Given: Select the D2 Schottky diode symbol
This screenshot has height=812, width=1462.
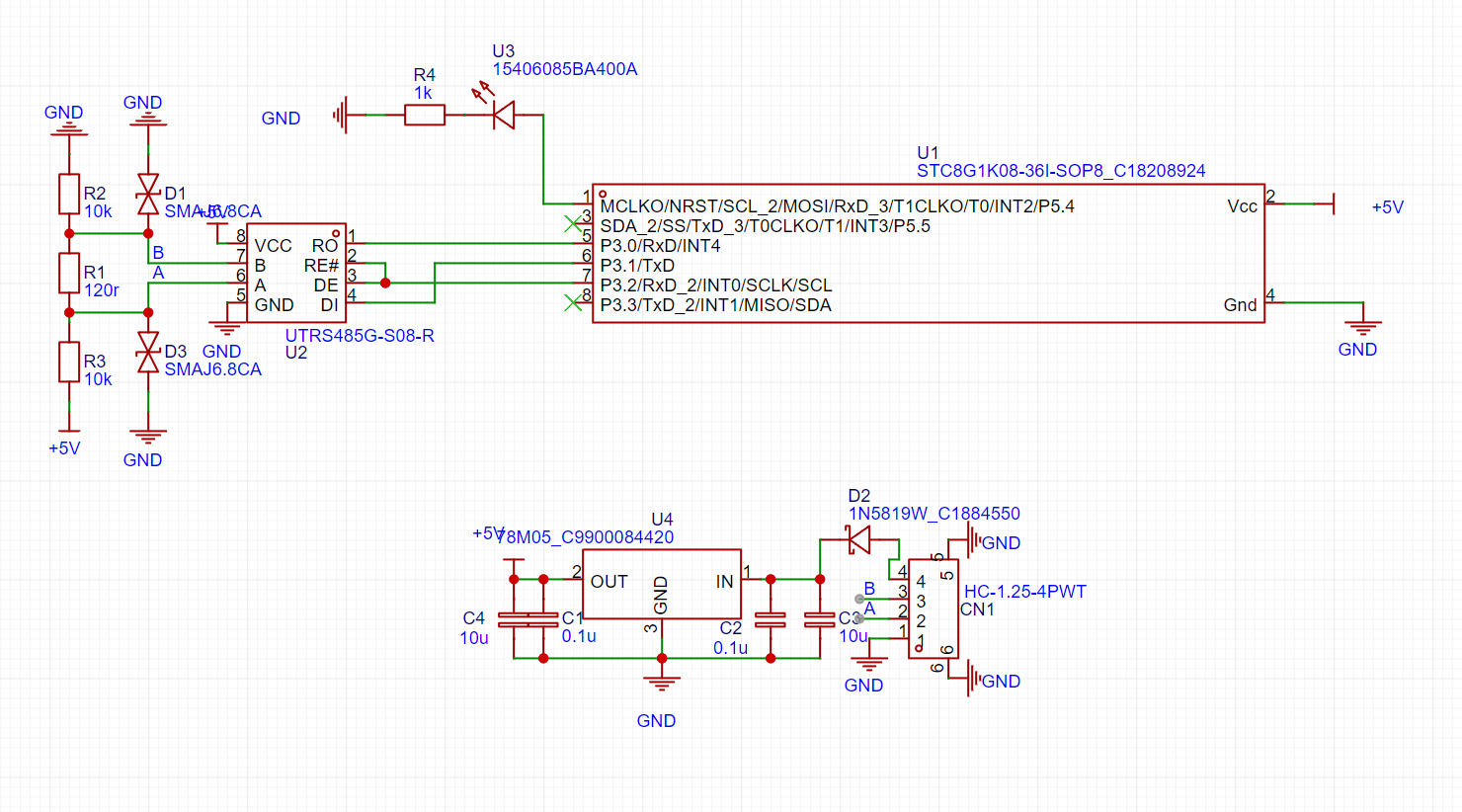Looking at the screenshot, I should 858,539.
